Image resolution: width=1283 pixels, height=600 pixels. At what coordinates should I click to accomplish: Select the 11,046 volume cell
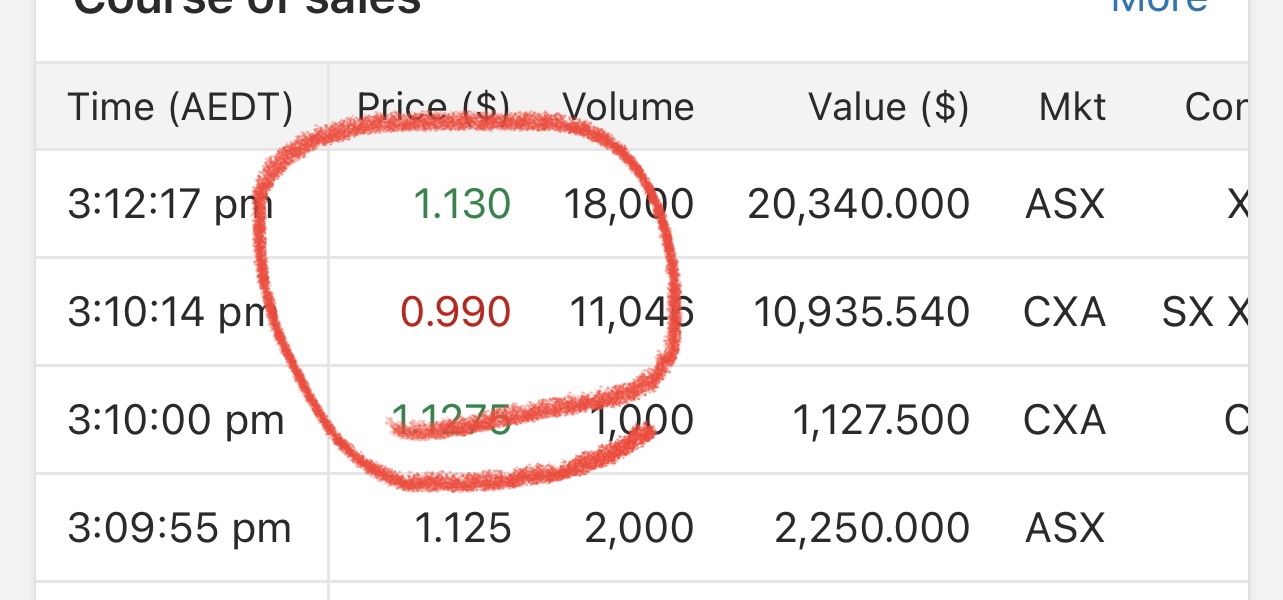pyautogui.click(x=631, y=313)
